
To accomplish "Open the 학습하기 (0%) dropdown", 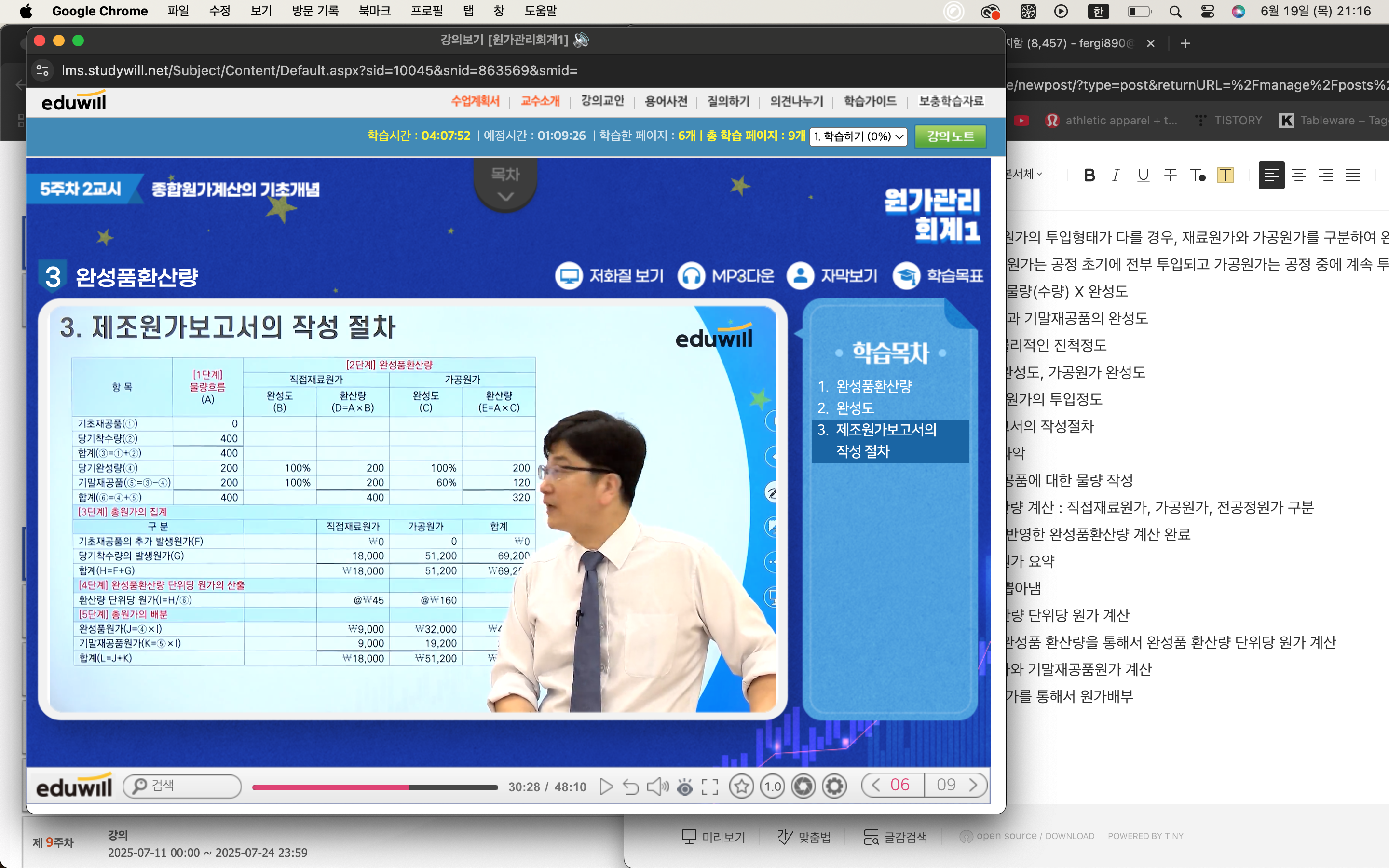I will (858, 136).
